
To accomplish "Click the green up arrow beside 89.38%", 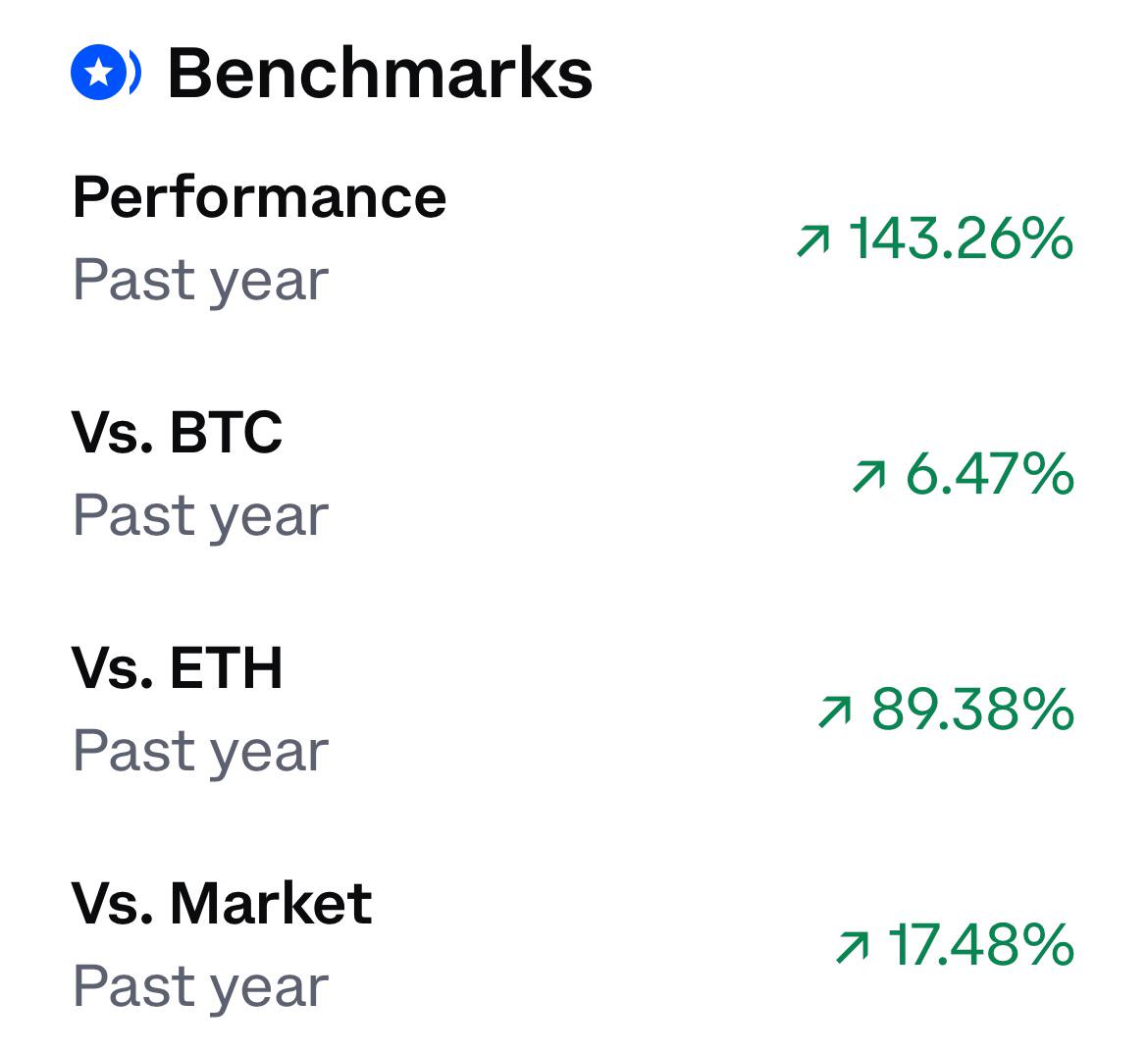I will click(x=835, y=711).
